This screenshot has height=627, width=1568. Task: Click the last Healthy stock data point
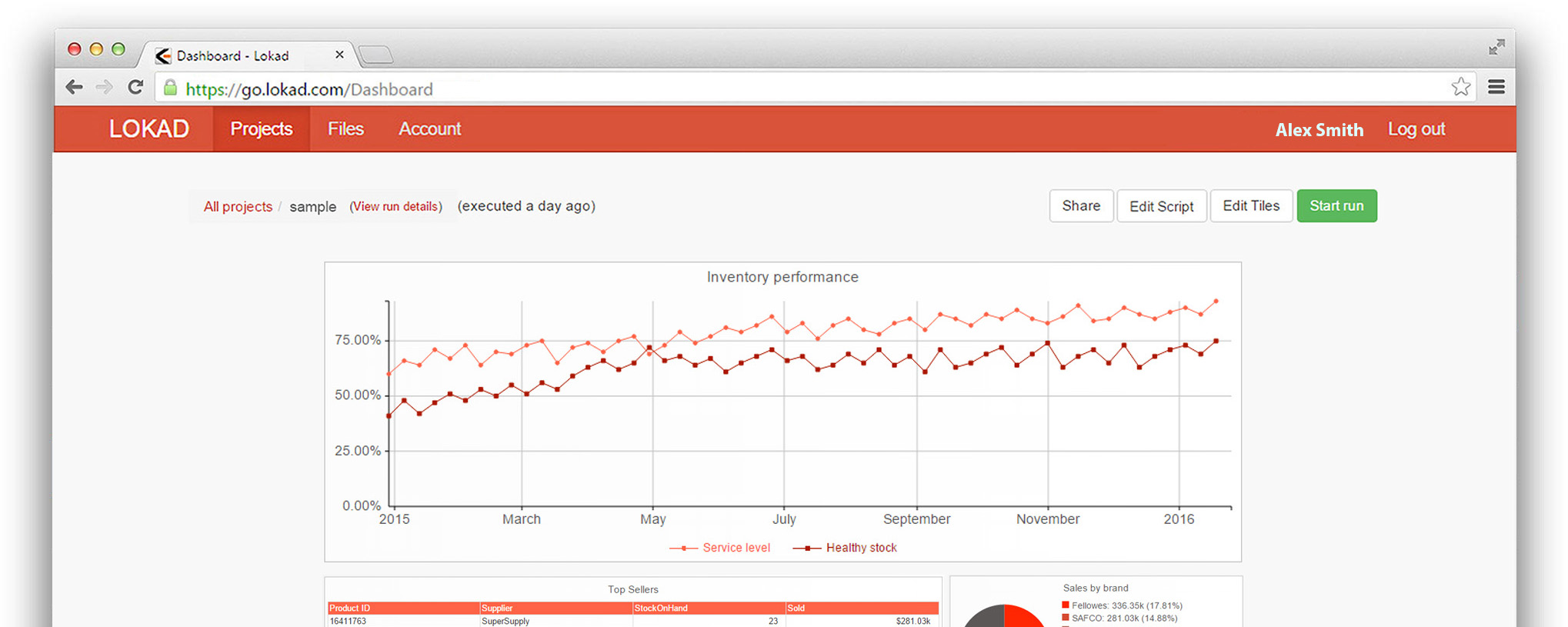tap(1216, 341)
